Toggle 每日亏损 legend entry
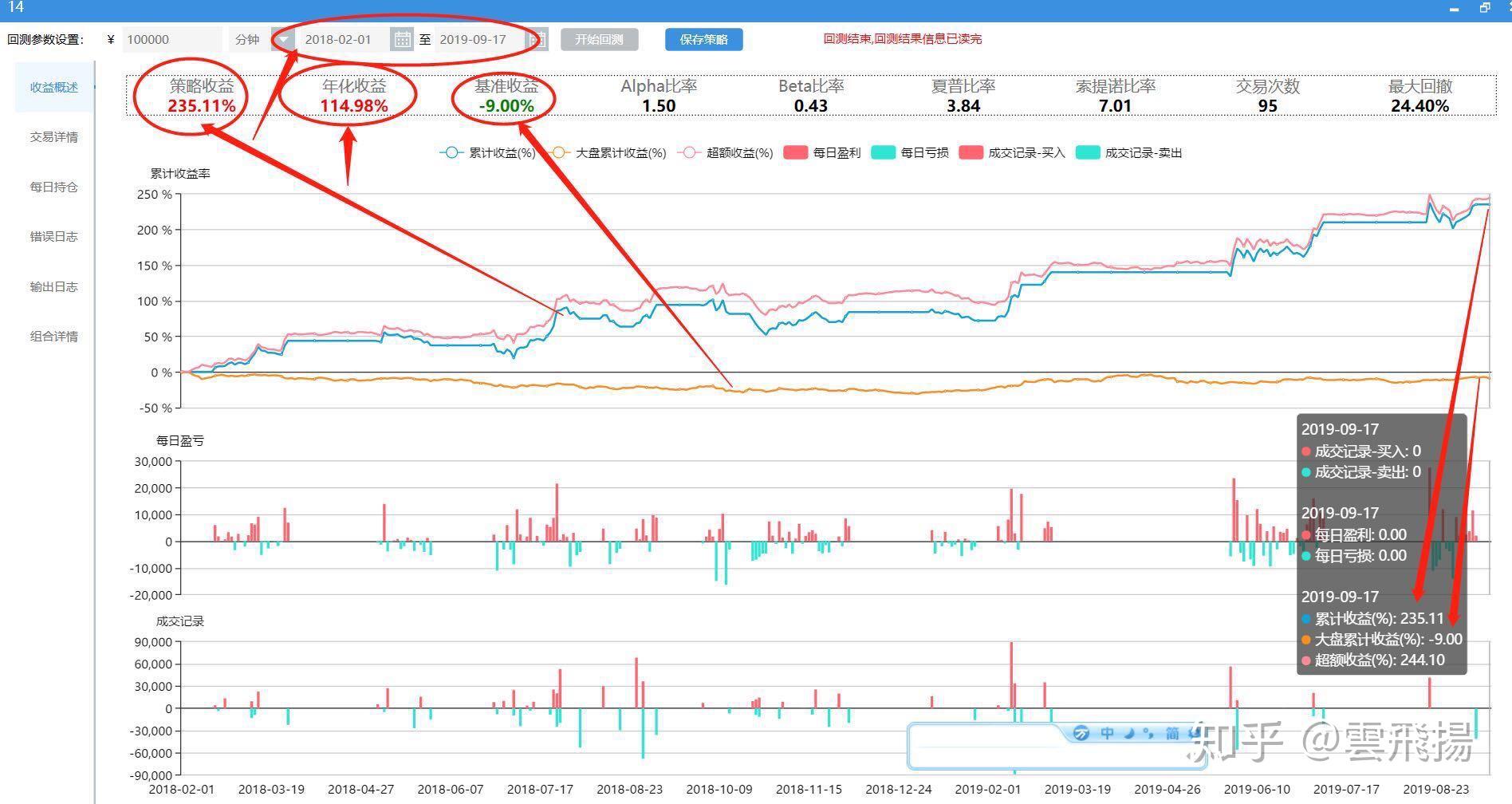 [910, 152]
